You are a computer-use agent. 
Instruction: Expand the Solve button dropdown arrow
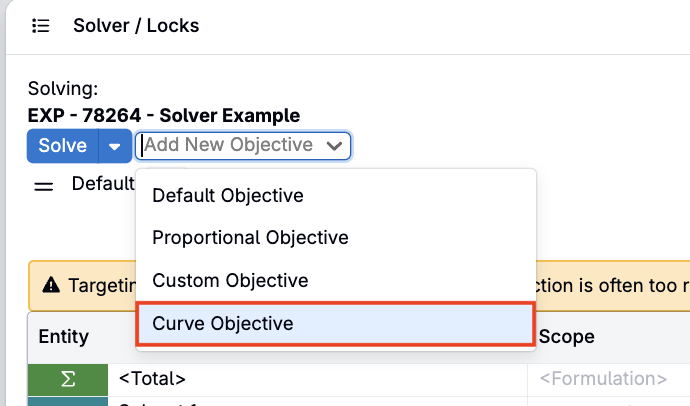pyautogui.click(x=115, y=146)
